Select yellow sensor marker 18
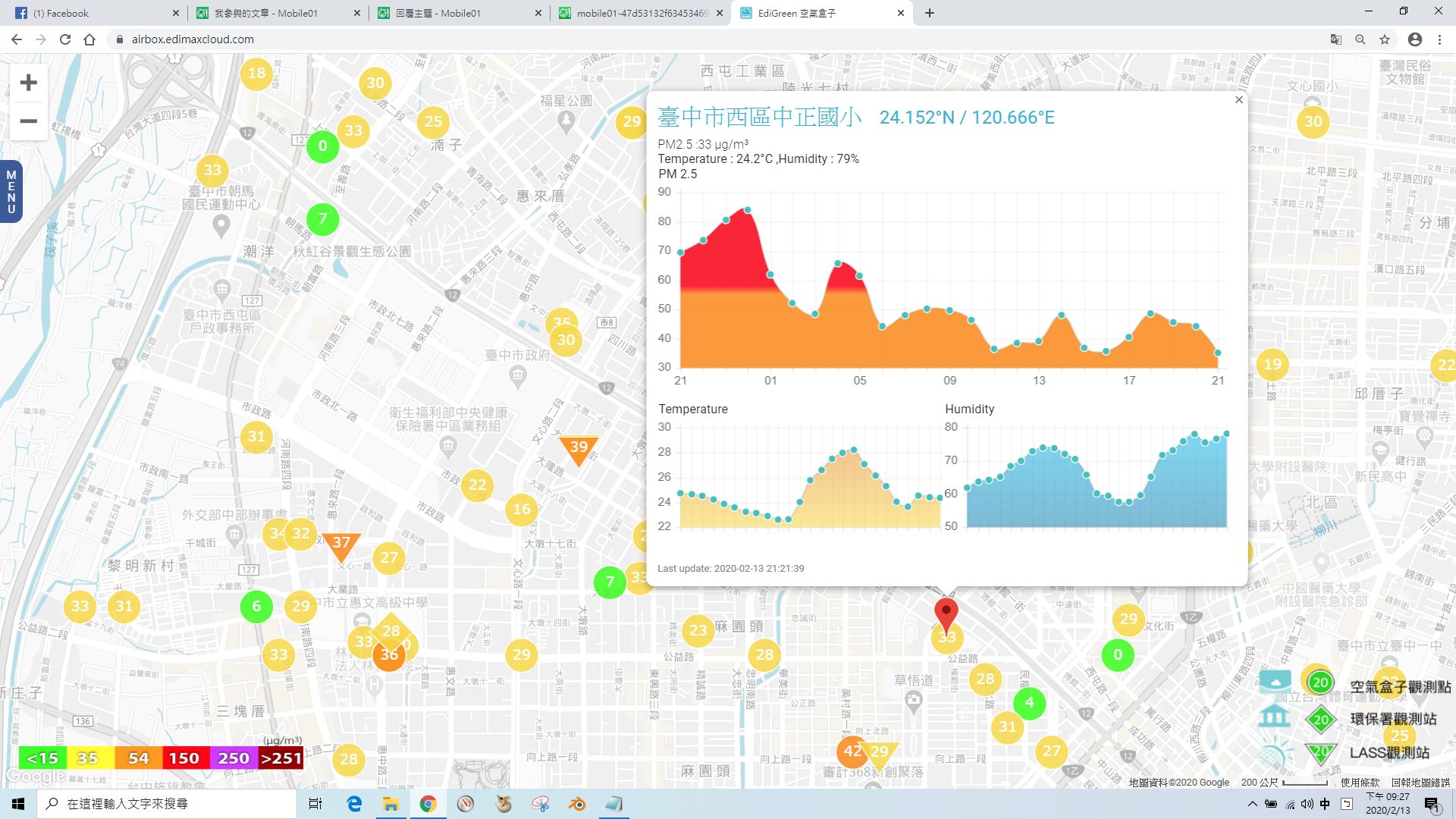 coord(257,74)
